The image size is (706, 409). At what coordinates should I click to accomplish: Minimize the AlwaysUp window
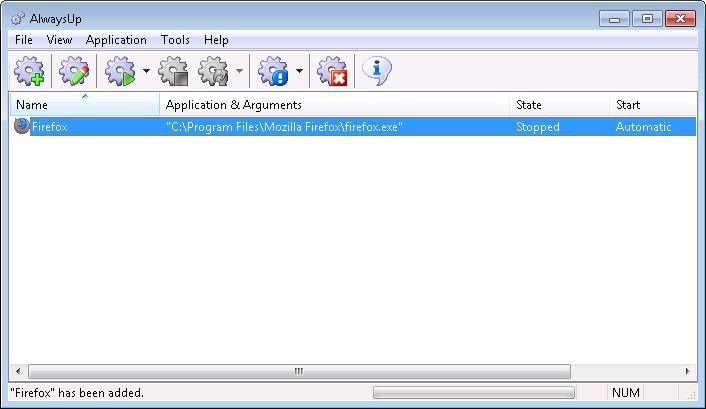pyautogui.click(x=614, y=19)
